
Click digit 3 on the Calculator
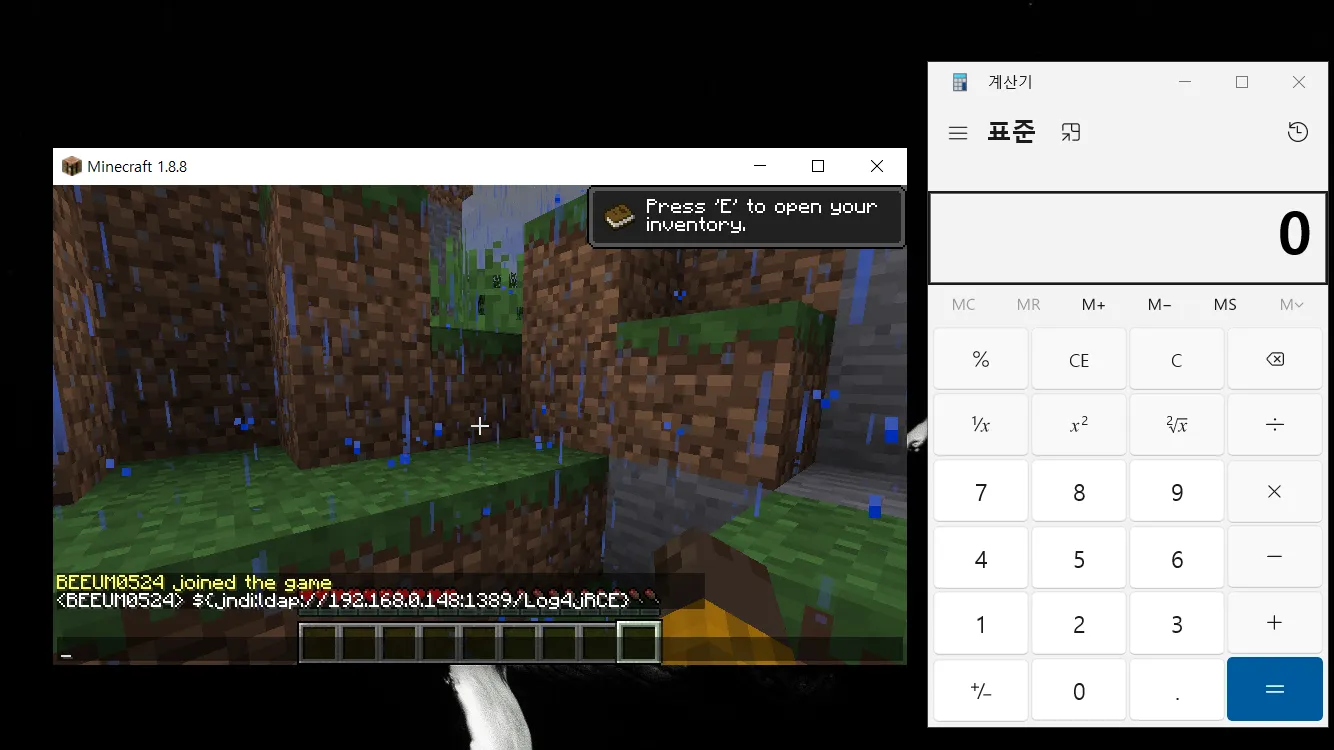coord(1177,623)
